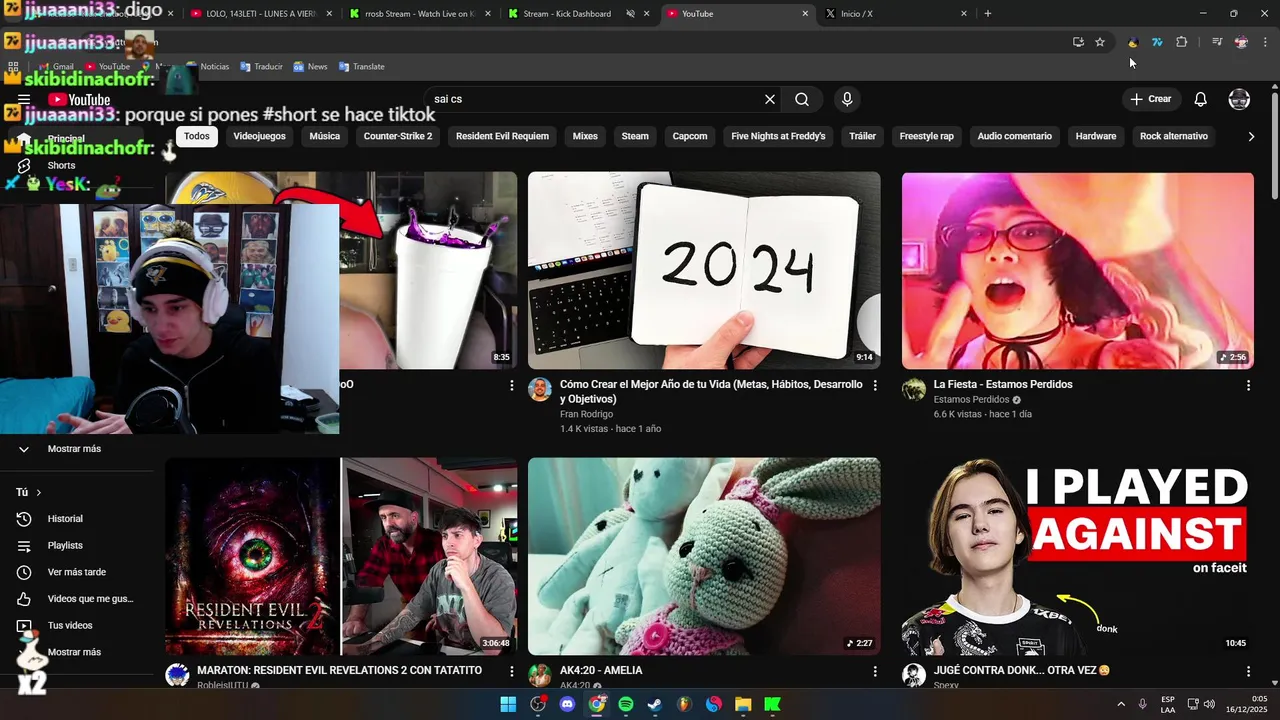Open Shorts in the sidebar
This screenshot has width=1280, height=720.
pyautogui.click(x=61, y=165)
